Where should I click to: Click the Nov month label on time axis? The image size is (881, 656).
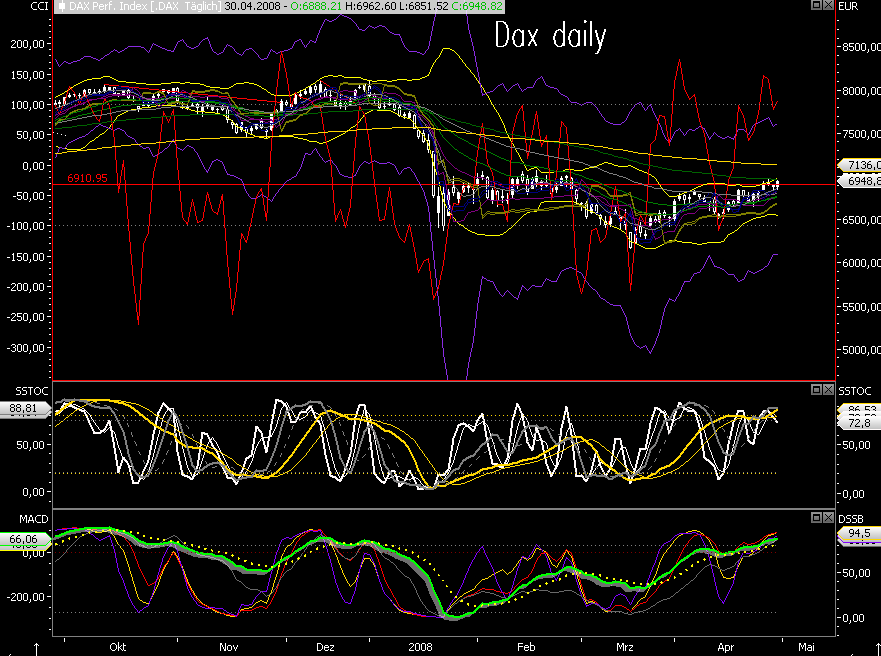click(x=228, y=647)
